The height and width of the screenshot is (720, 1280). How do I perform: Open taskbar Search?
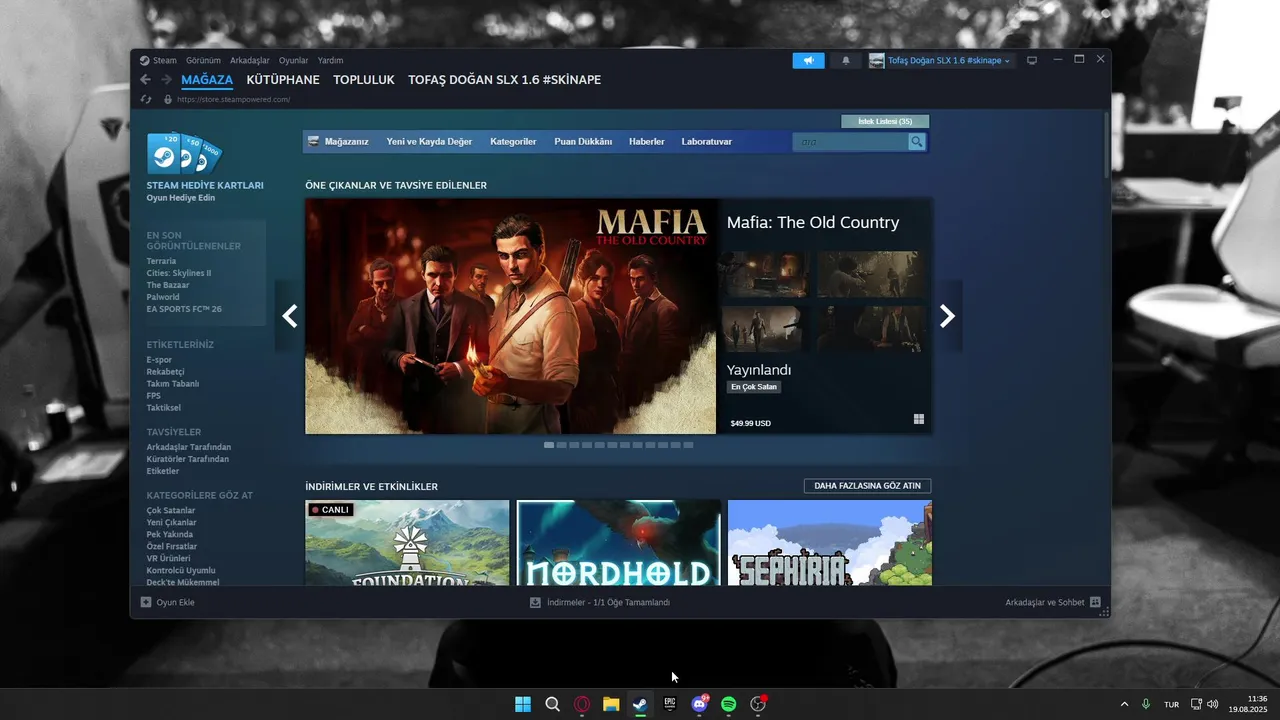pos(552,704)
